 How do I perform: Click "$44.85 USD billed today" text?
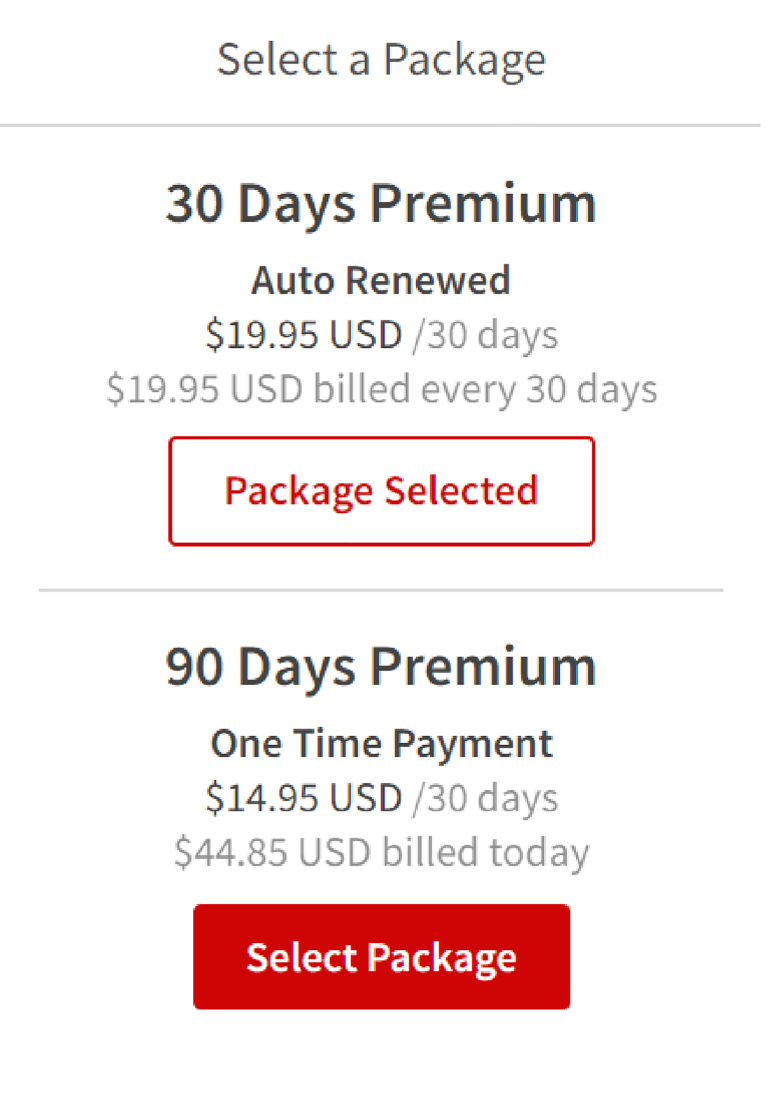[x=381, y=852]
